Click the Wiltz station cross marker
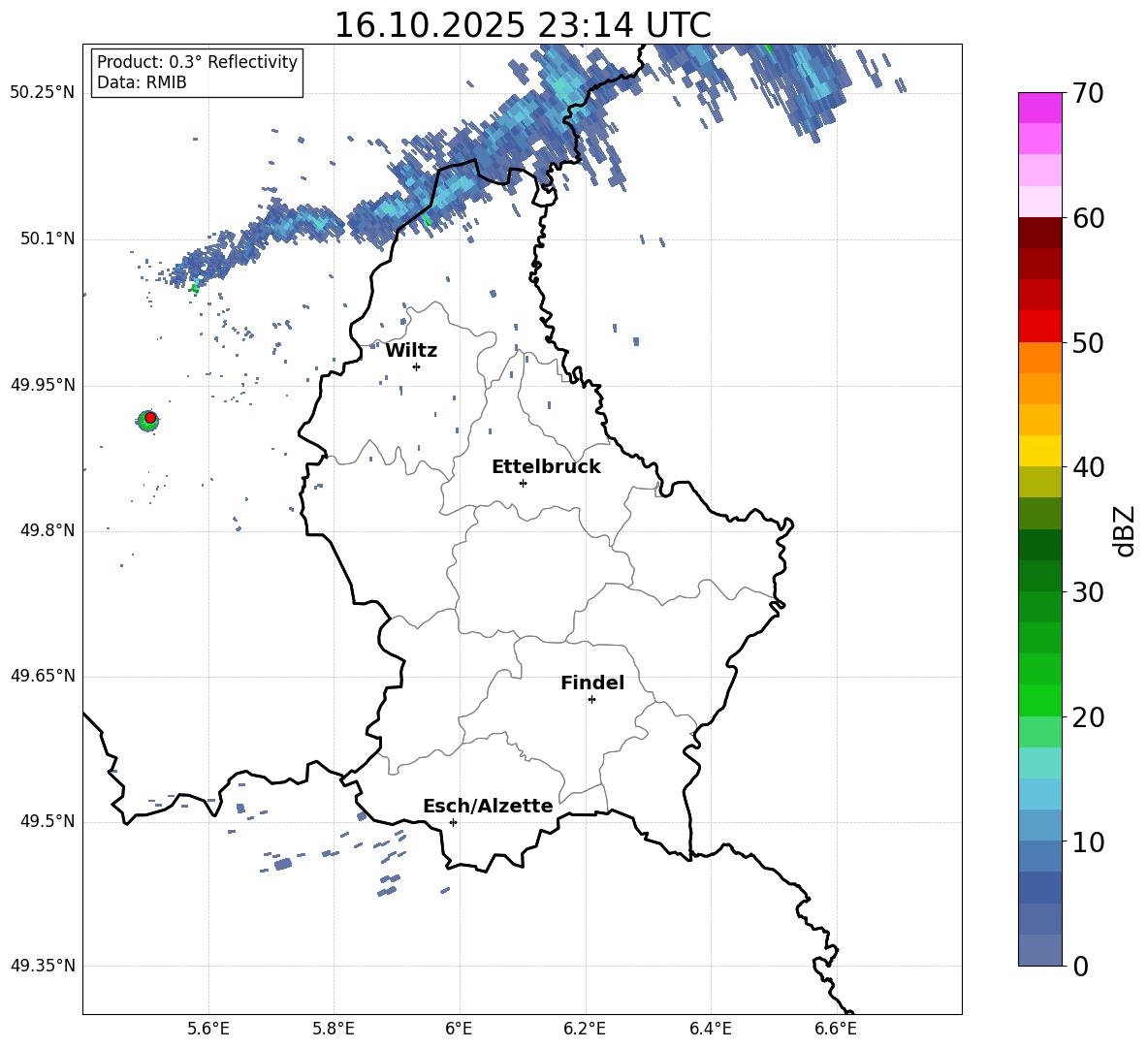 click(417, 366)
